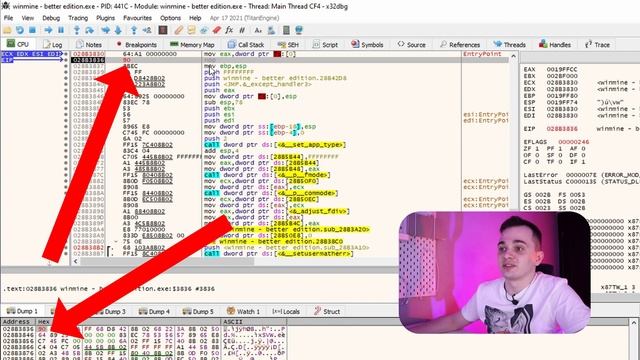The image size is (640, 360).
Task: Switch to the Memory Map tab
Action: [192, 44]
